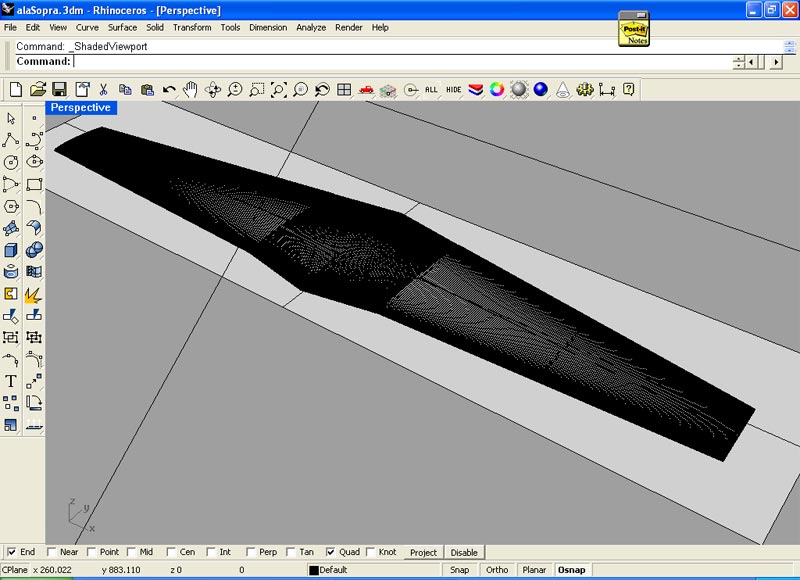The image size is (800, 580).
Task: Uncheck the End osnap checkbox
Action: pos(12,552)
